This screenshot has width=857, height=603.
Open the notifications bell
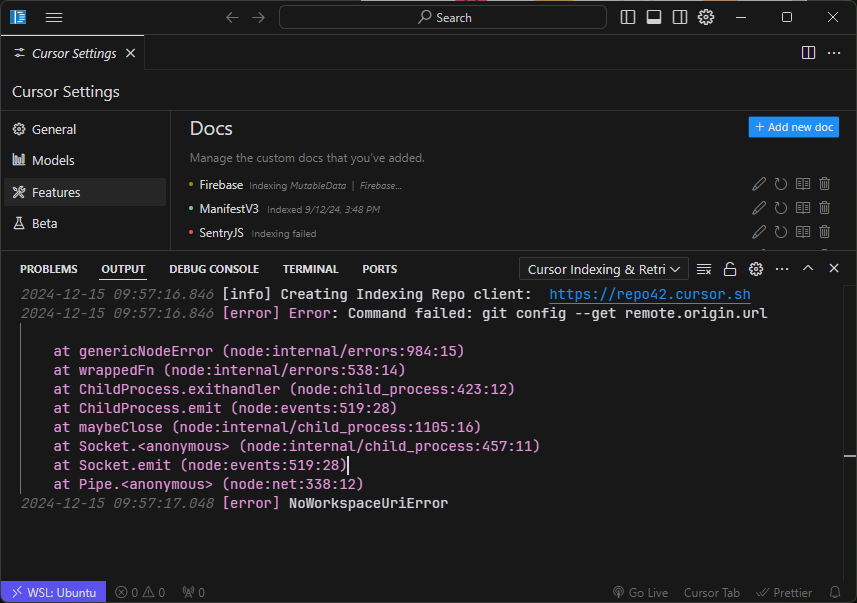(x=835, y=592)
